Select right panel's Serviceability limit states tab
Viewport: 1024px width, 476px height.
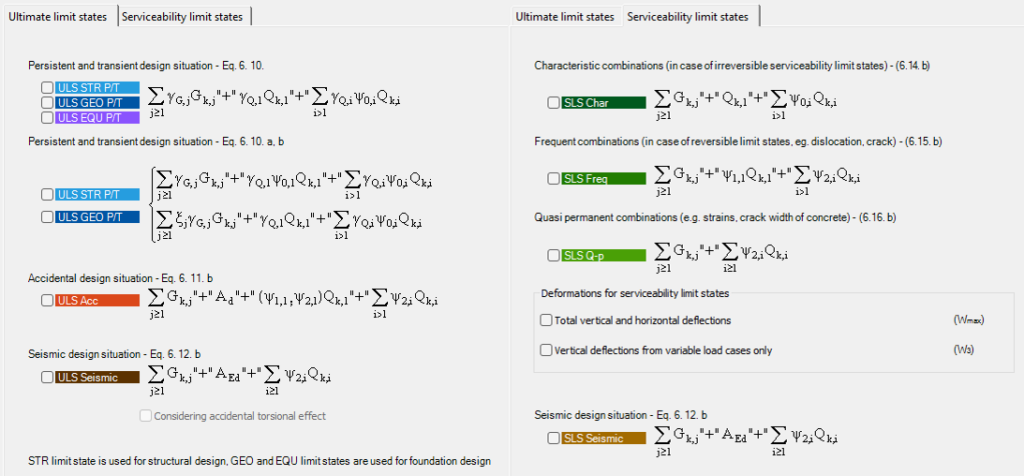point(688,16)
